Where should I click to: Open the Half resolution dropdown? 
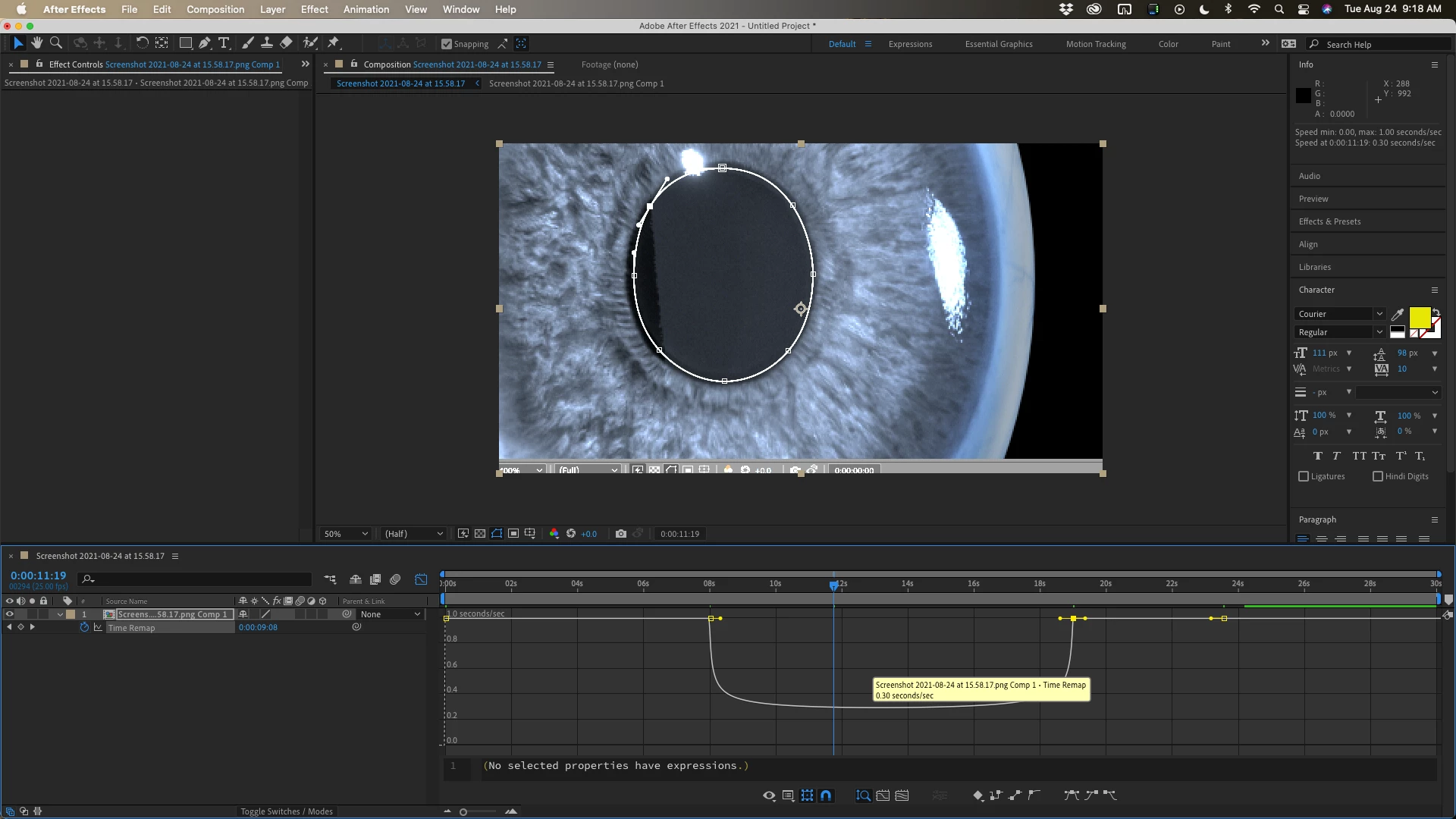(x=413, y=534)
